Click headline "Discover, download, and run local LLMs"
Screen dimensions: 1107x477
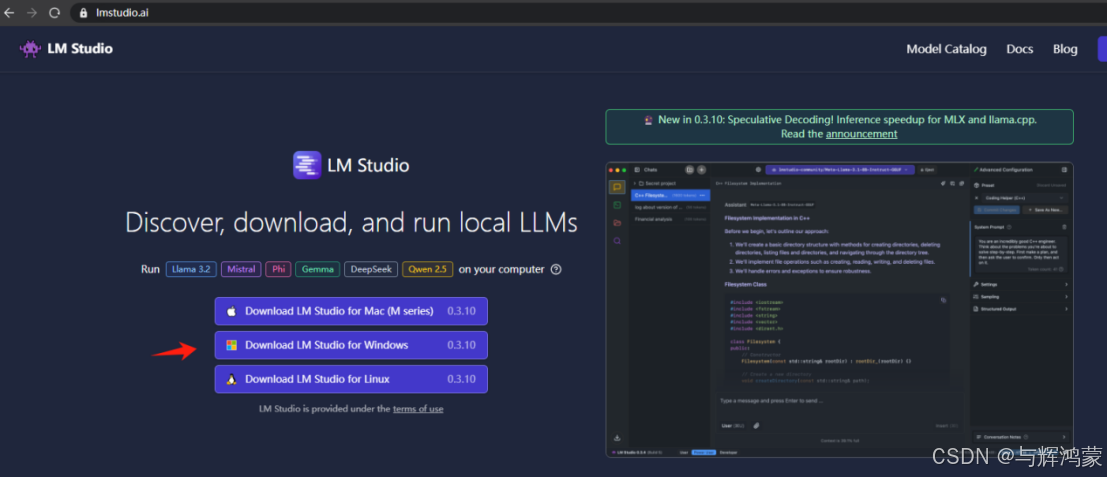352,223
